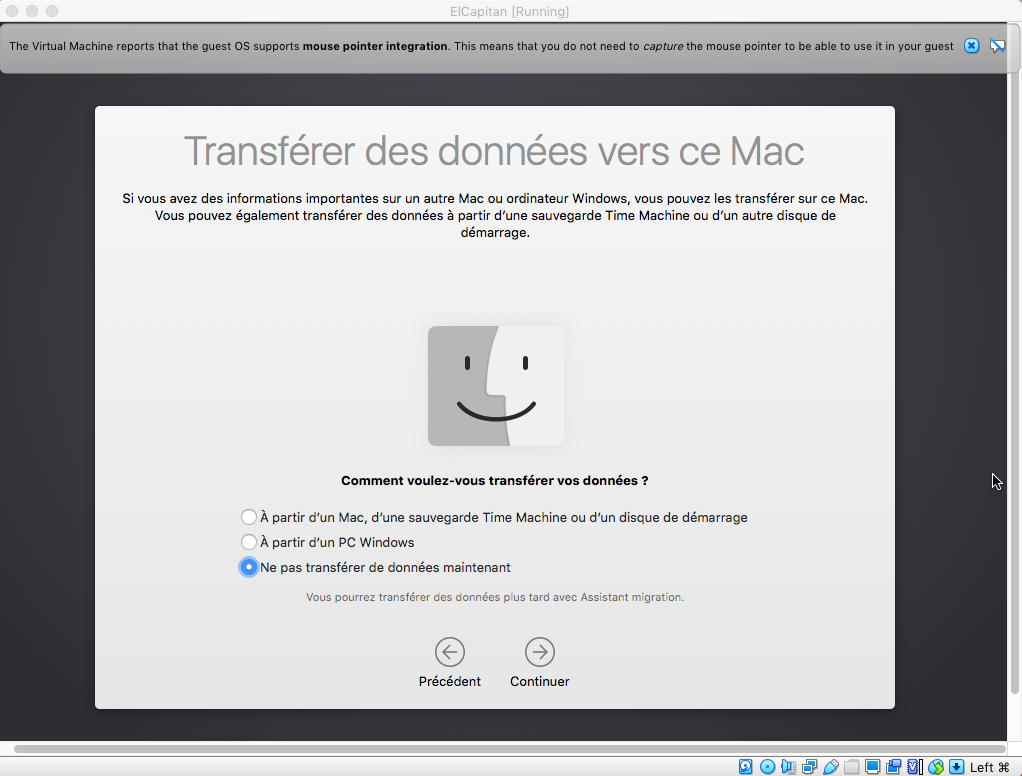
Task: Click the network adapters status icon
Action: (x=810, y=767)
